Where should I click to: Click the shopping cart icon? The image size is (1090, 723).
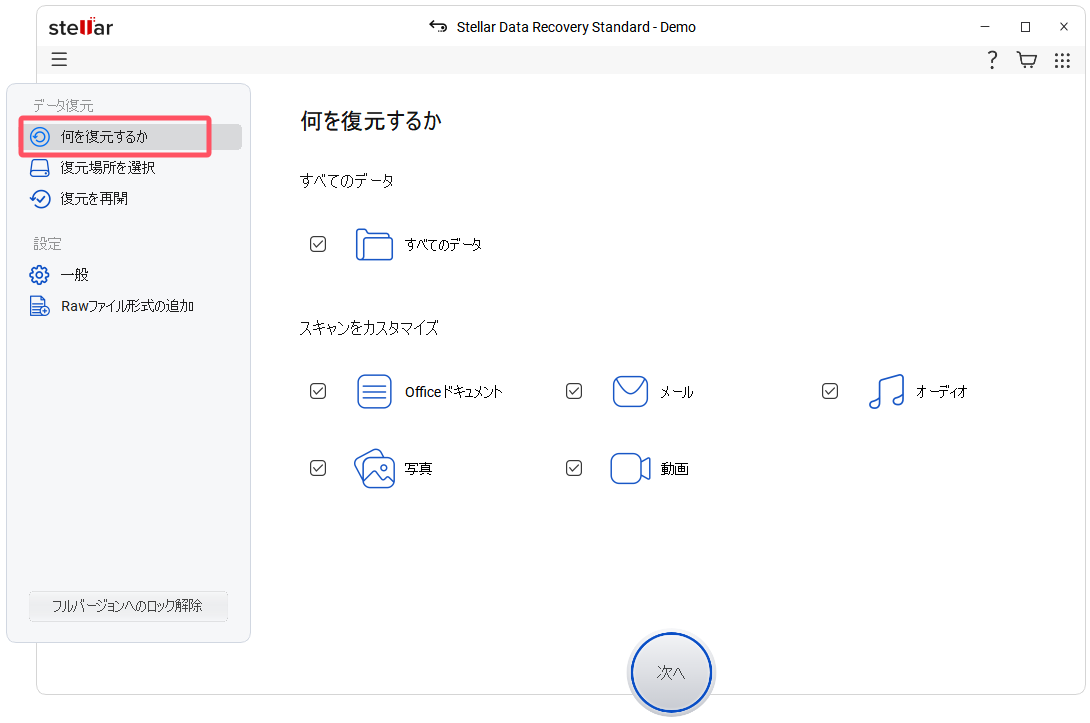pos(1026,59)
